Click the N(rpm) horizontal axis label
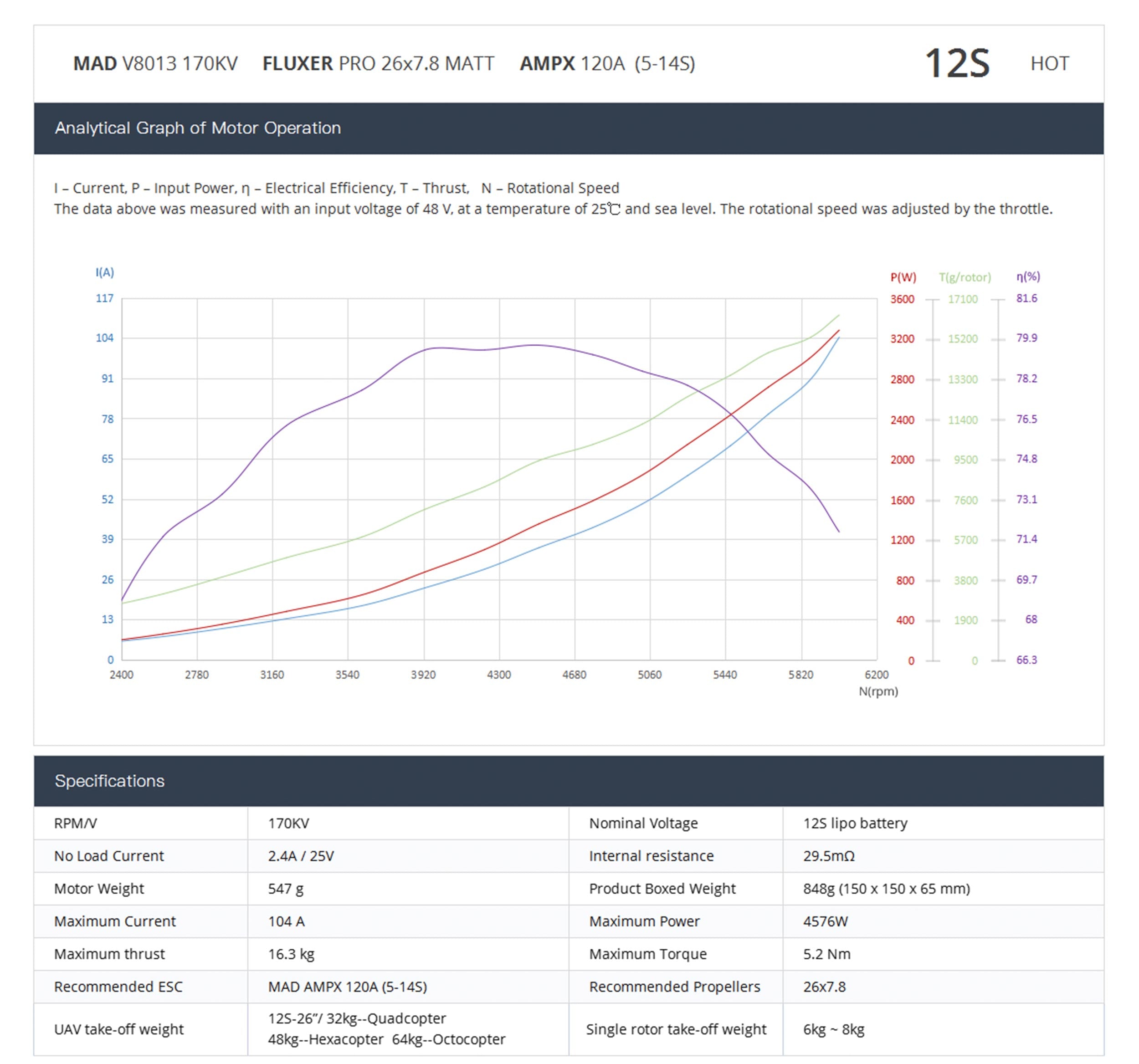Image resolution: width=1139 pixels, height=1064 pixels. pos(878,691)
